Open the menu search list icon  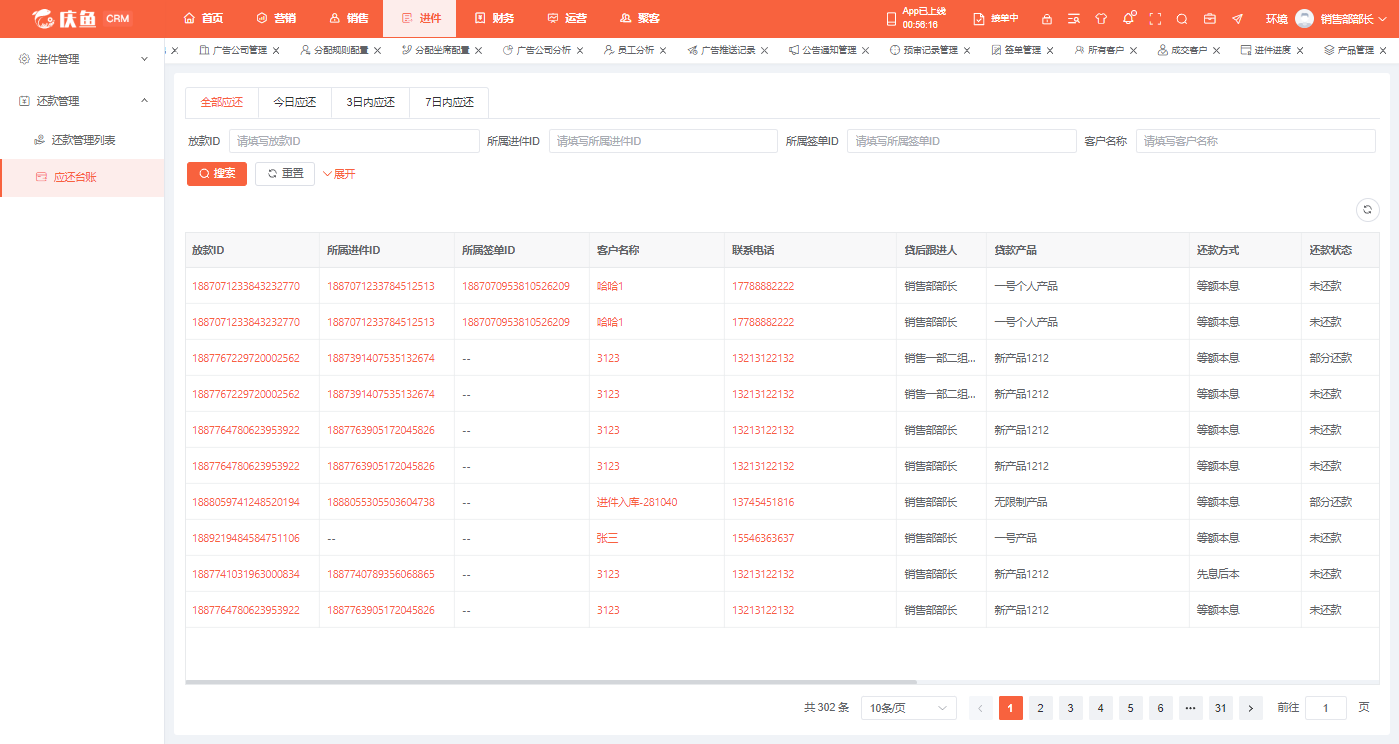point(1074,18)
